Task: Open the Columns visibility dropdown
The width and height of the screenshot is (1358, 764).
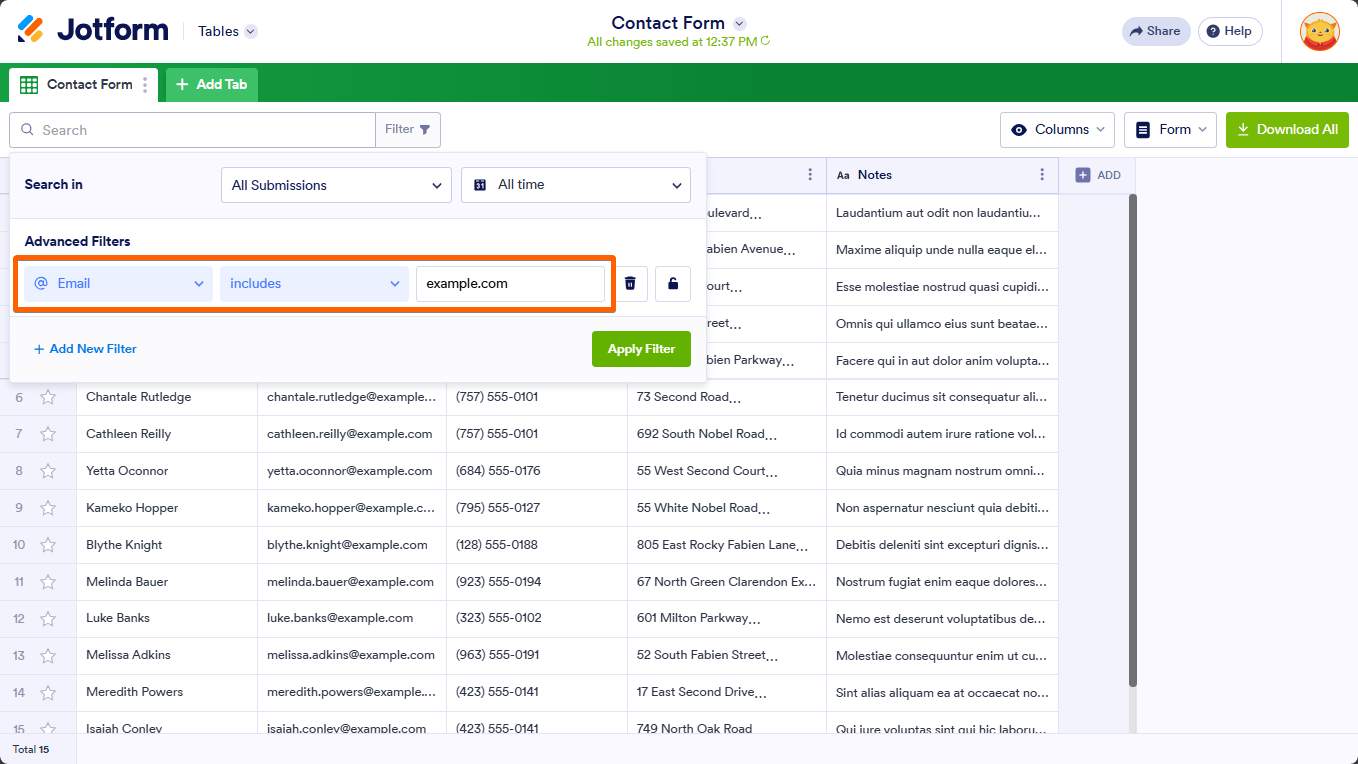Action: pos(1058,130)
